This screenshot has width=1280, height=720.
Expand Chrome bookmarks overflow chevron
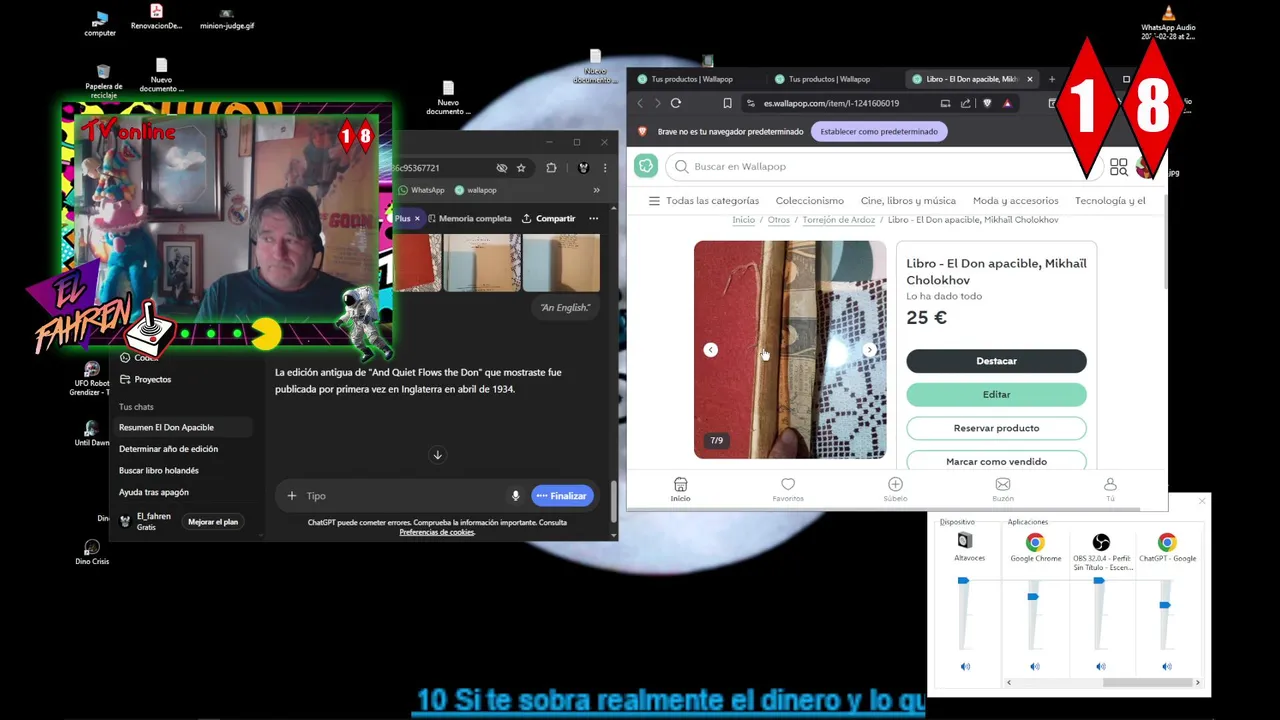596,190
